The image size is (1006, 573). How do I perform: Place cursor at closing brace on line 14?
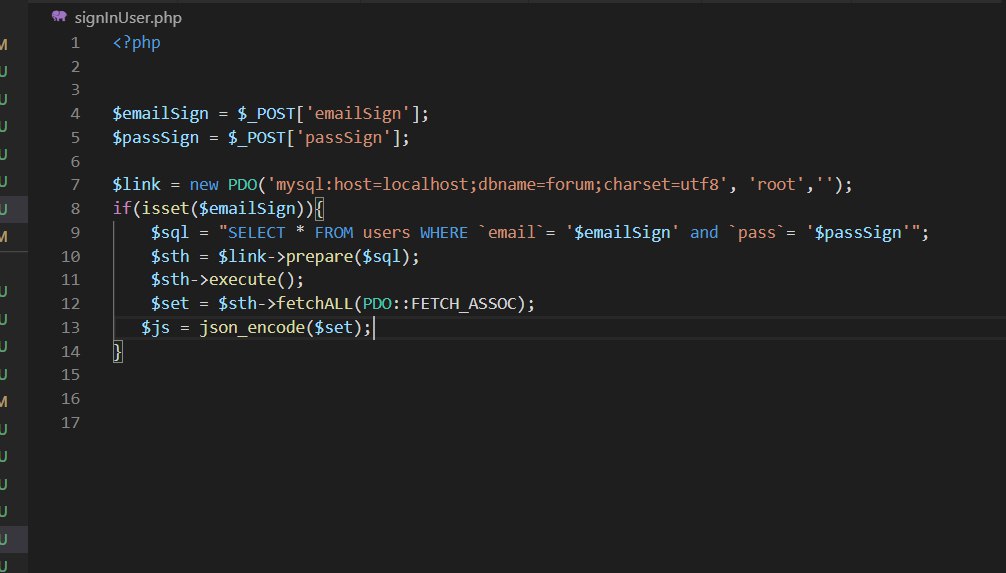click(118, 352)
